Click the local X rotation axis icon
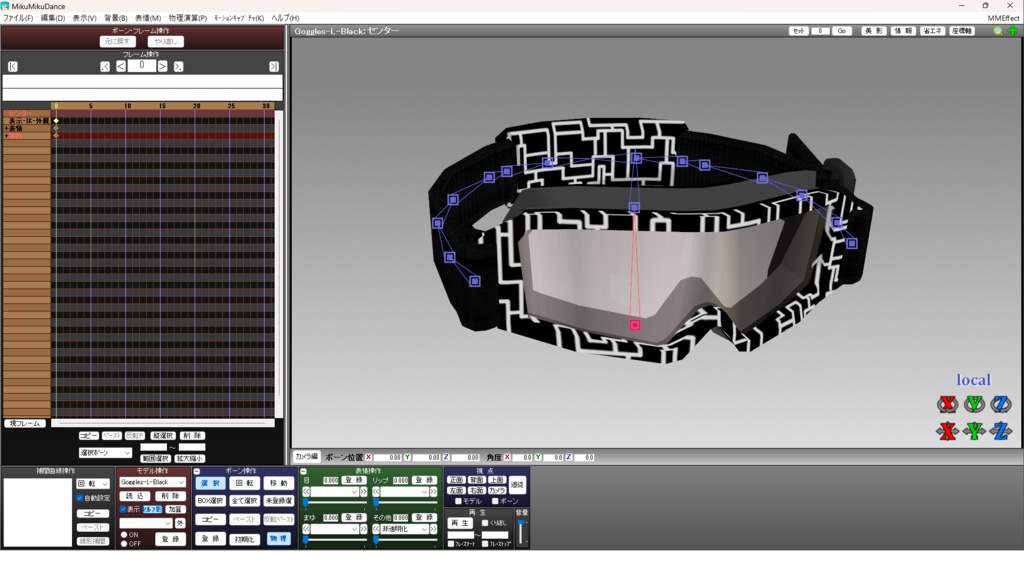This screenshot has height=576, width=1024. (948, 404)
